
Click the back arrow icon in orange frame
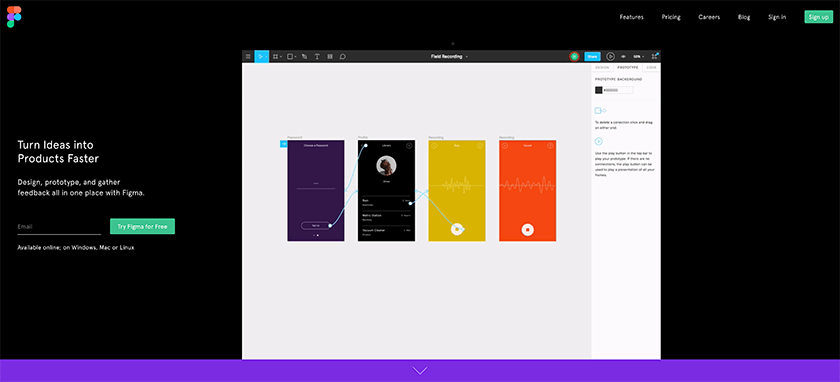[x=505, y=146]
